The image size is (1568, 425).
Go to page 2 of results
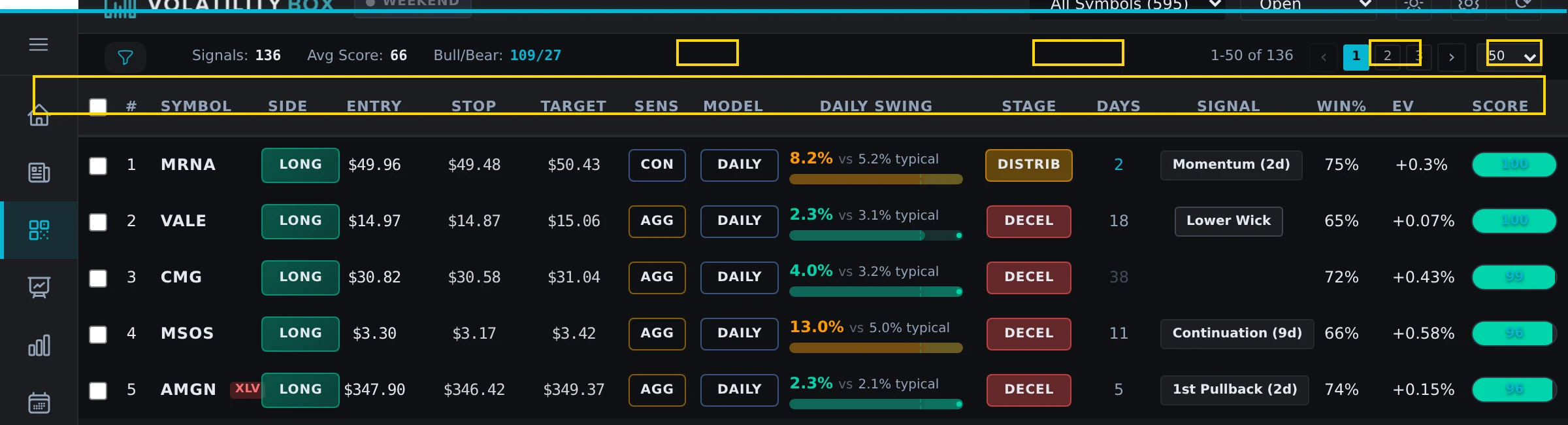[1387, 57]
